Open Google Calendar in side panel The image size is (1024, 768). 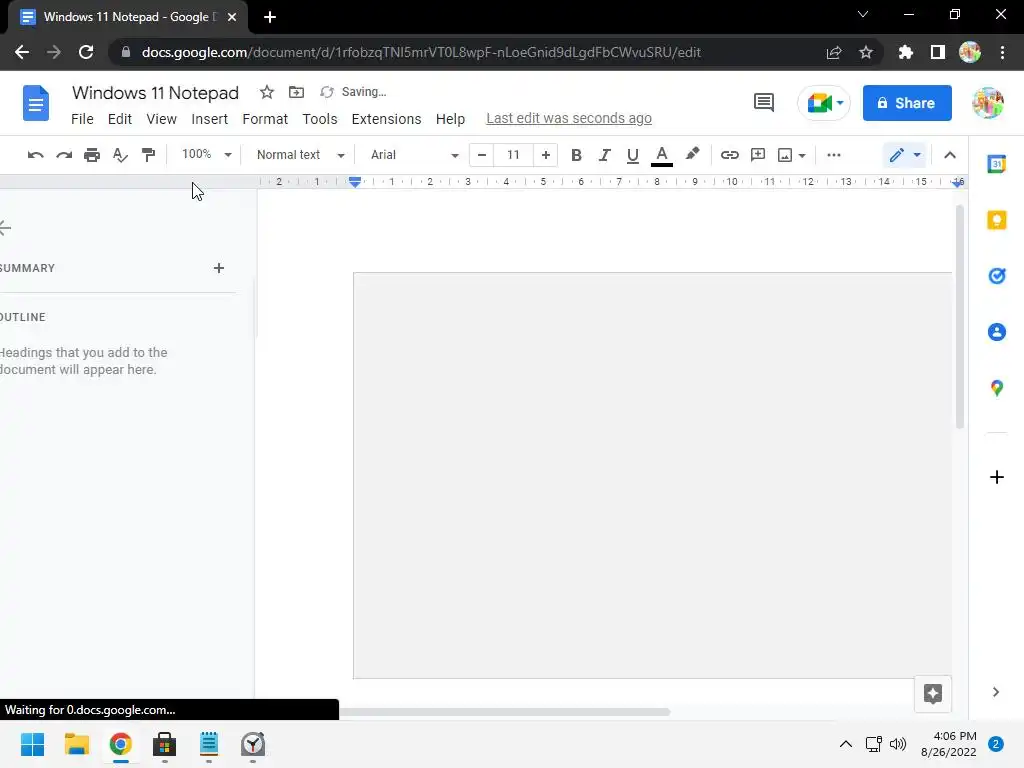(997, 164)
